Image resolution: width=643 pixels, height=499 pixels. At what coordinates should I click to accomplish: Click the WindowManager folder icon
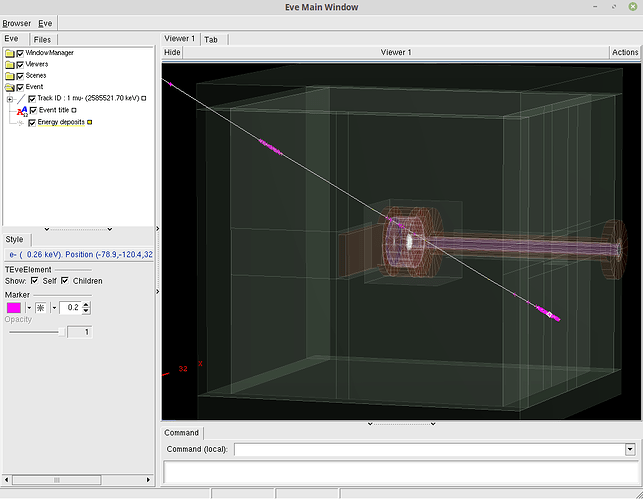(10, 53)
